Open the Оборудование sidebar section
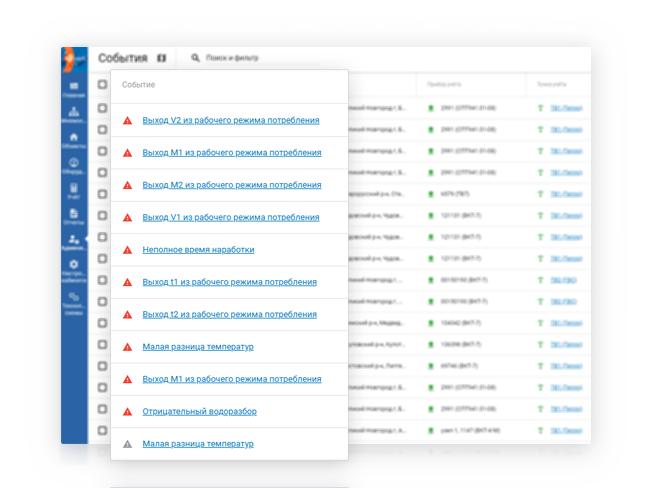 pyautogui.click(x=74, y=166)
